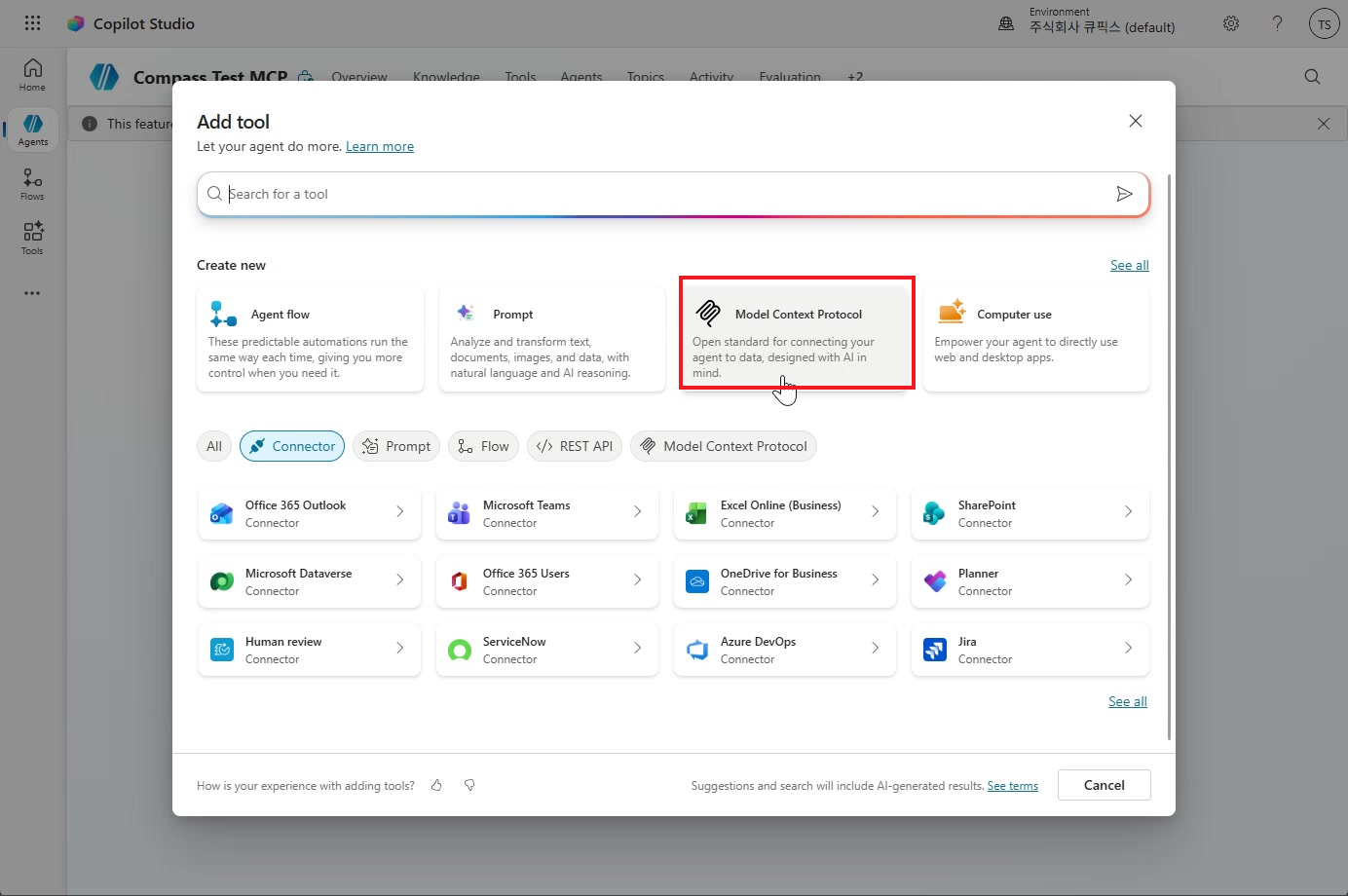The width and height of the screenshot is (1348, 896).
Task: Select the Office 365 Outlook connector icon
Action: pos(222,513)
